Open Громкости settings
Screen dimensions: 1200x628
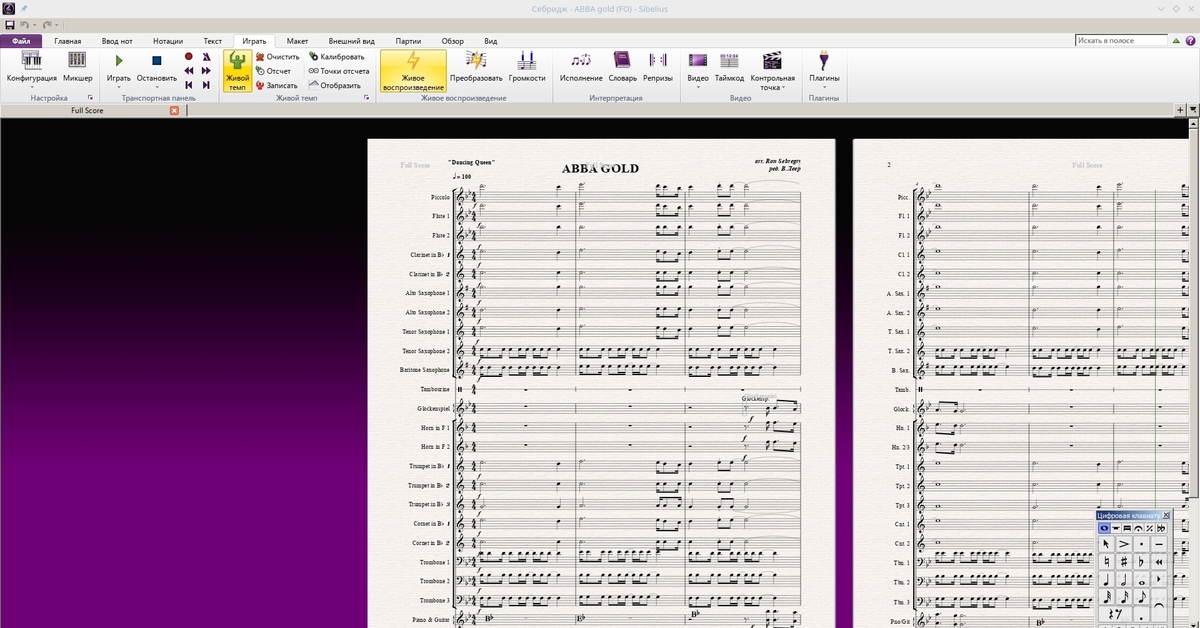pyautogui.click(x=527, y=66)
